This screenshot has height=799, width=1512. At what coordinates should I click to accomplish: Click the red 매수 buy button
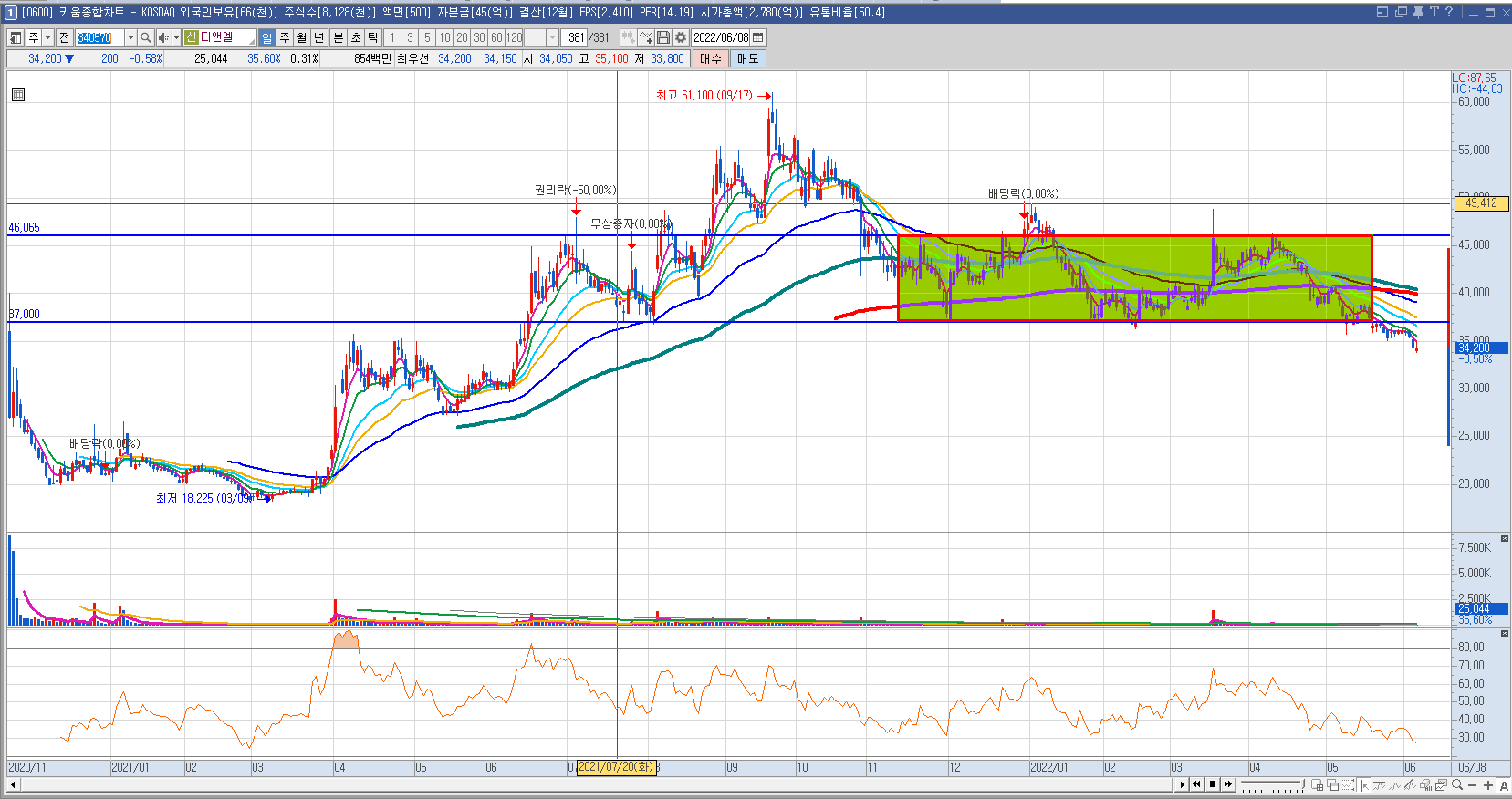[x=710, y=58]
